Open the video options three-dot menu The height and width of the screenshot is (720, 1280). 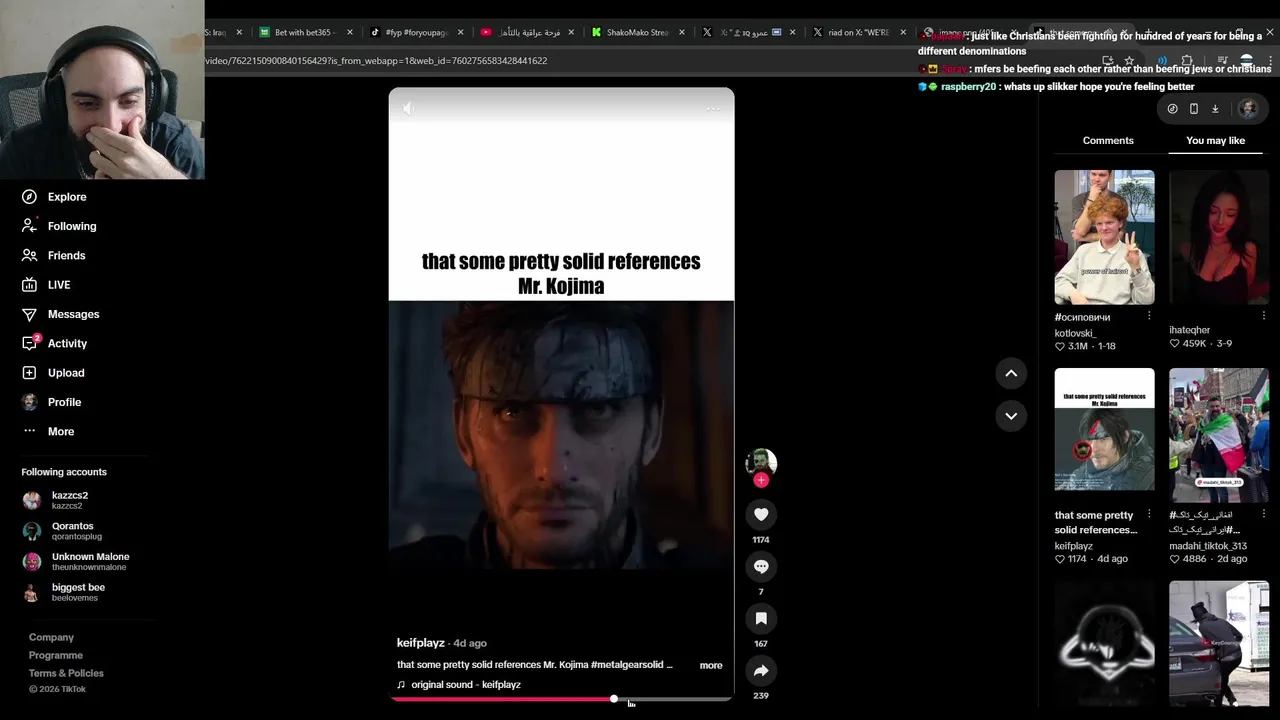tap(713, 108)
